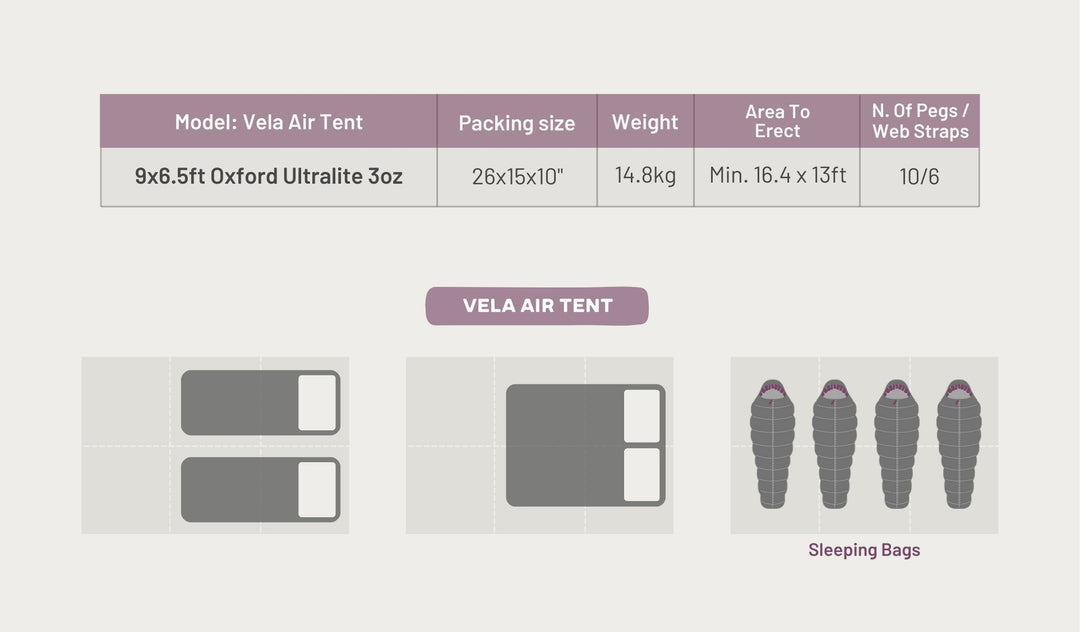Viewport: 1080px width, 632px height.
Task: Select the lower single mattress in the left layout
Action: (240, 490)
